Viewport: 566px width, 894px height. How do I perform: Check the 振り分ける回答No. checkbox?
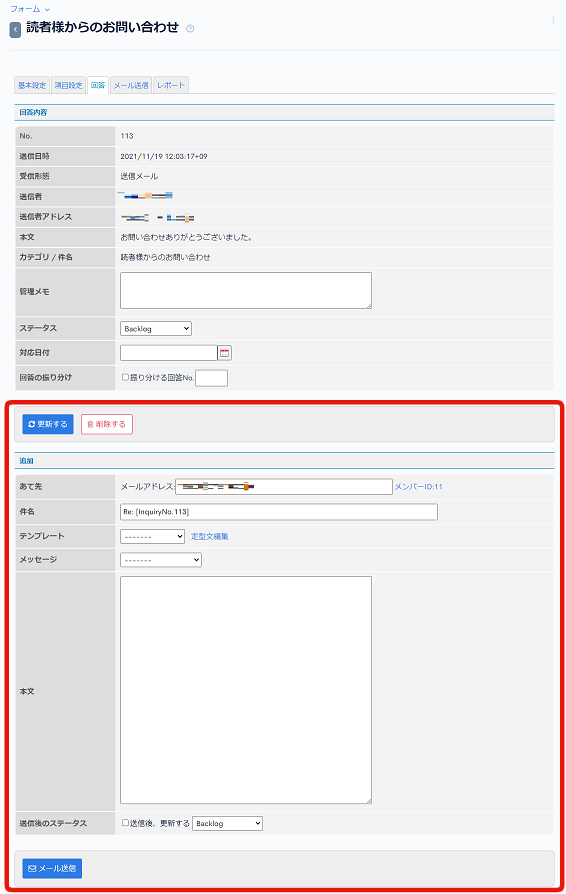[x=125, y=377]
